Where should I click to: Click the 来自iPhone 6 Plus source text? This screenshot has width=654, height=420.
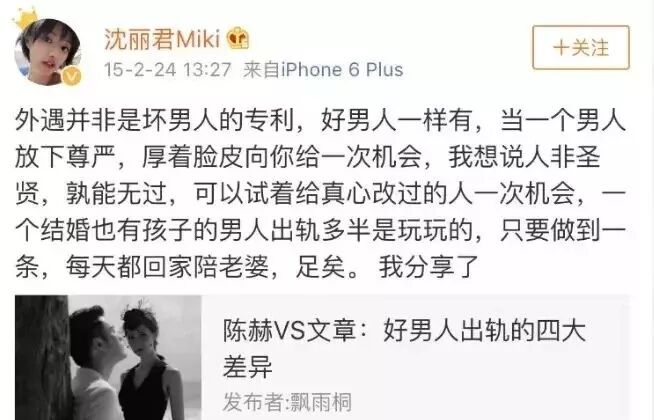click(323, 70)
